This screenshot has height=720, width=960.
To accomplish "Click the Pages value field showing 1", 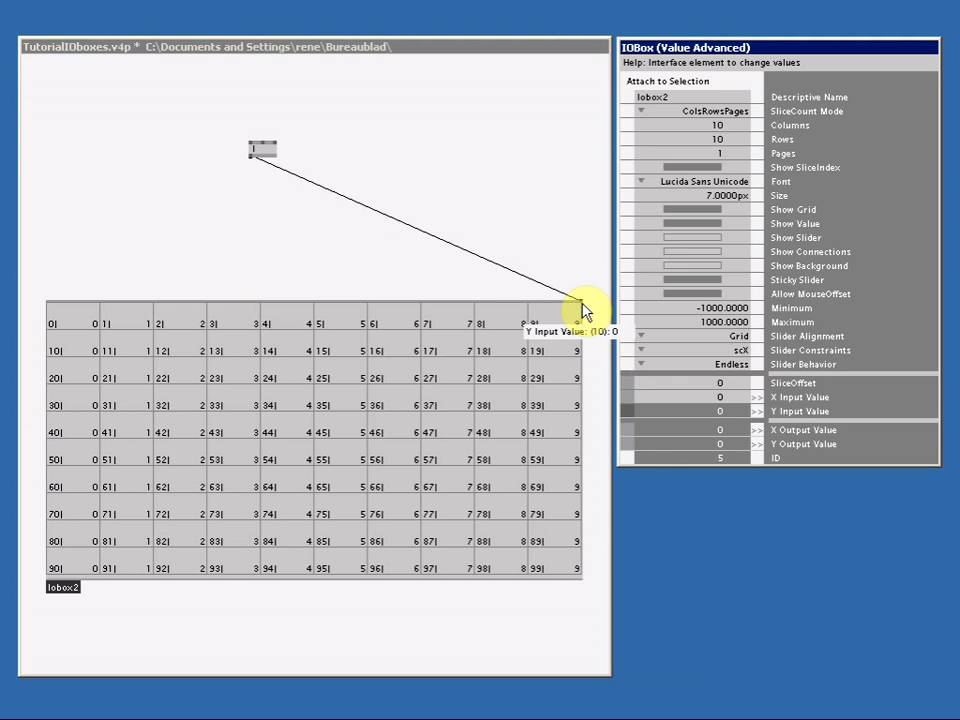I will (692, 153).
